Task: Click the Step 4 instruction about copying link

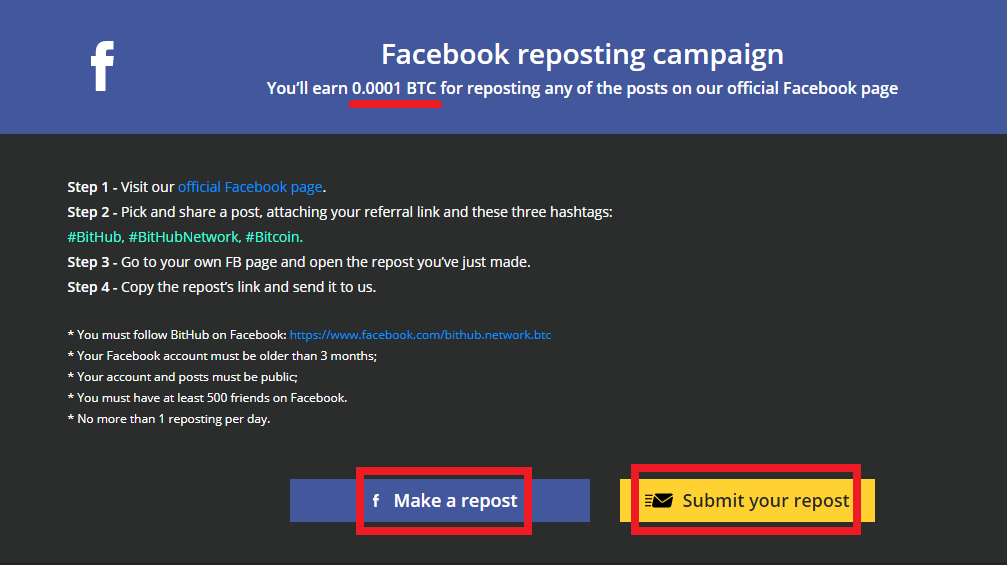Action: (x=222, y=287)
